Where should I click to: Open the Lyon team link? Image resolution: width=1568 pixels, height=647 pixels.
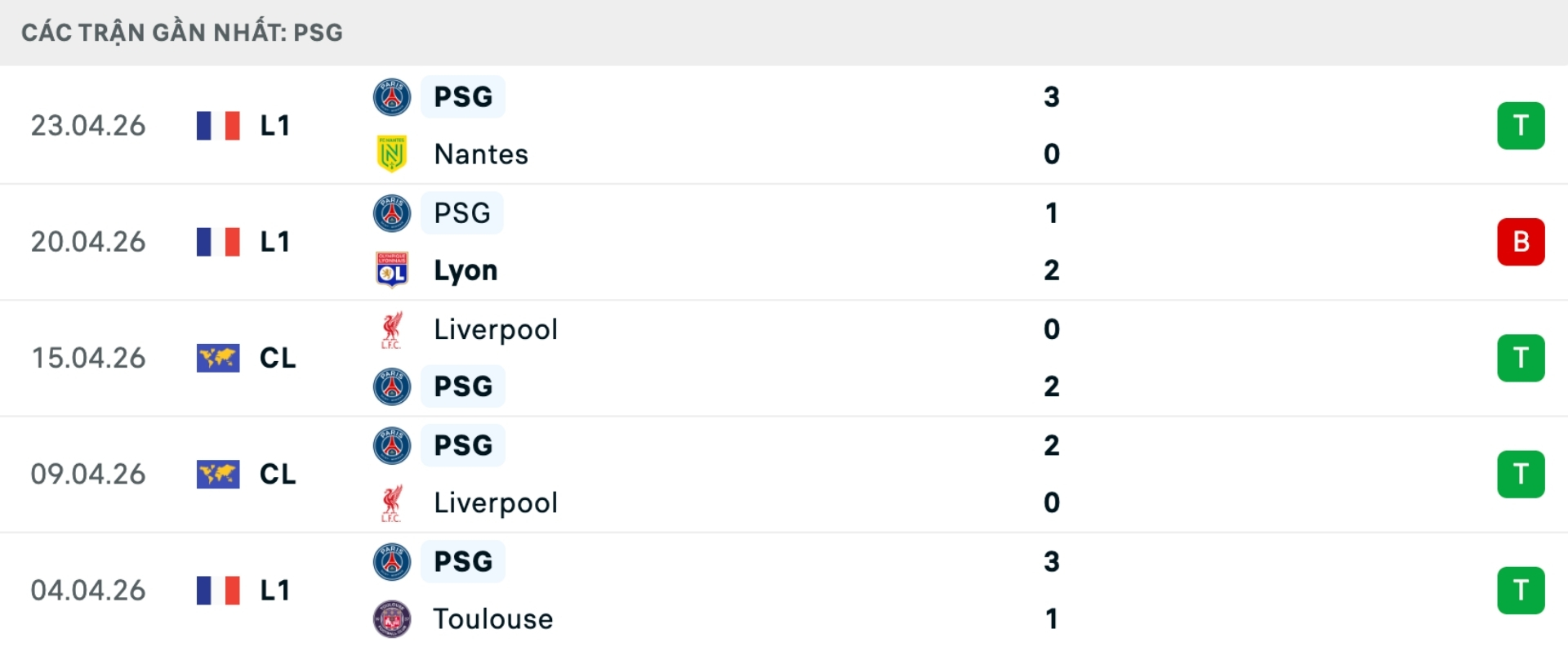pos(465,270)
